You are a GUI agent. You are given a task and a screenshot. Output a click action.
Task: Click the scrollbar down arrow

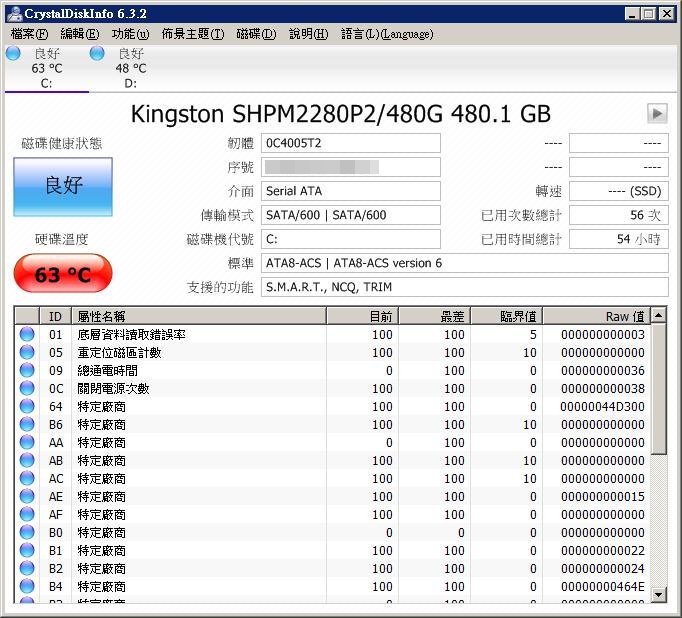pos(659,594)
